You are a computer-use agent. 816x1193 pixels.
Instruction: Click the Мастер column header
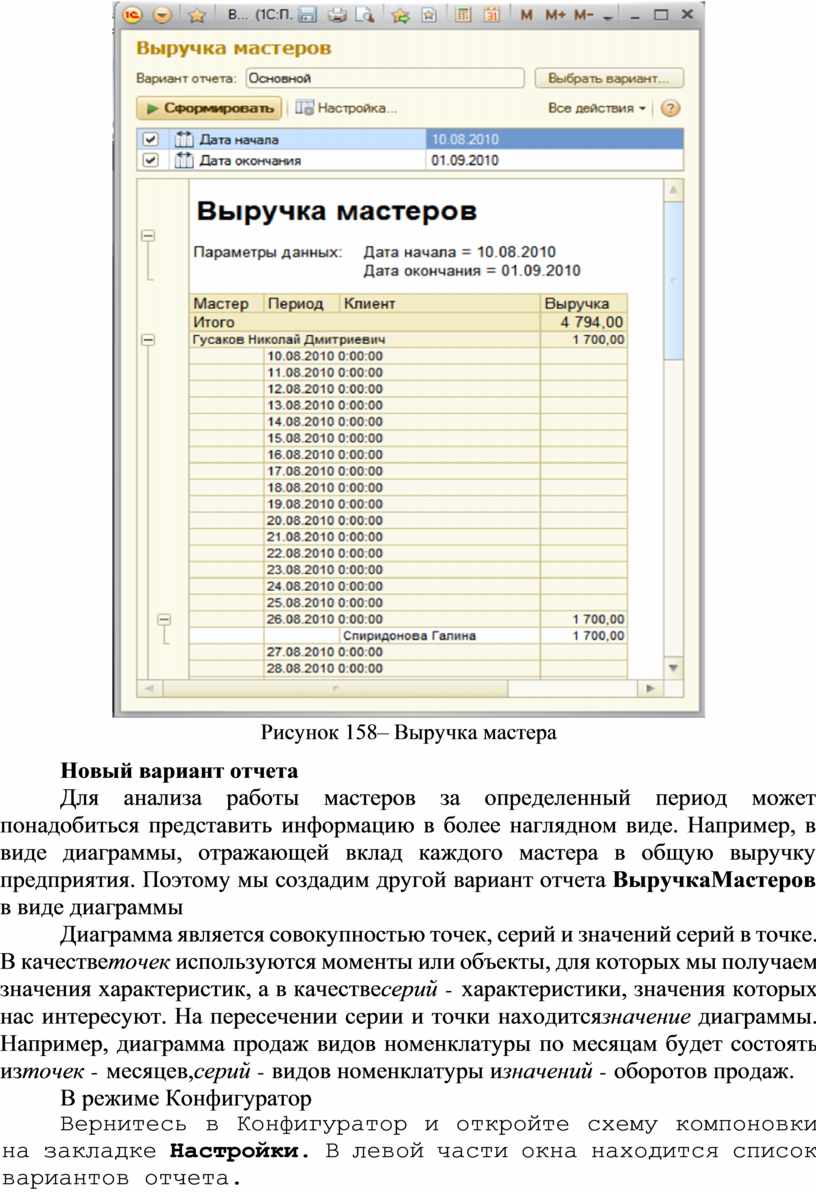pos(226,303)
